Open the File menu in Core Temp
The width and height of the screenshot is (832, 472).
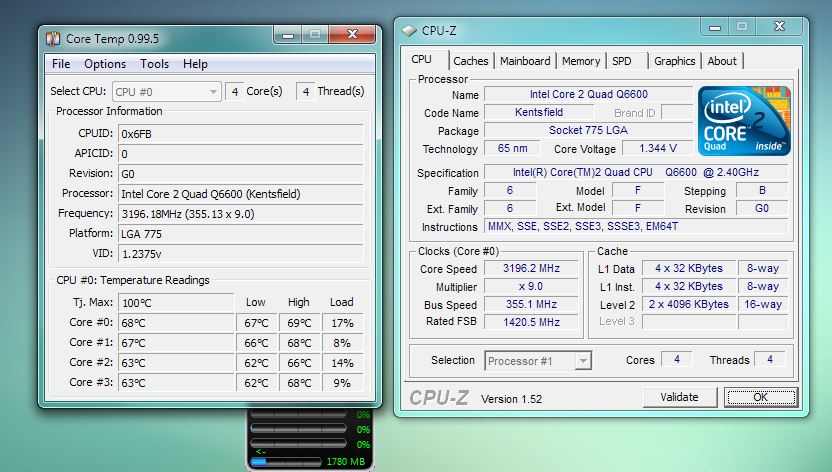(61, 64)
